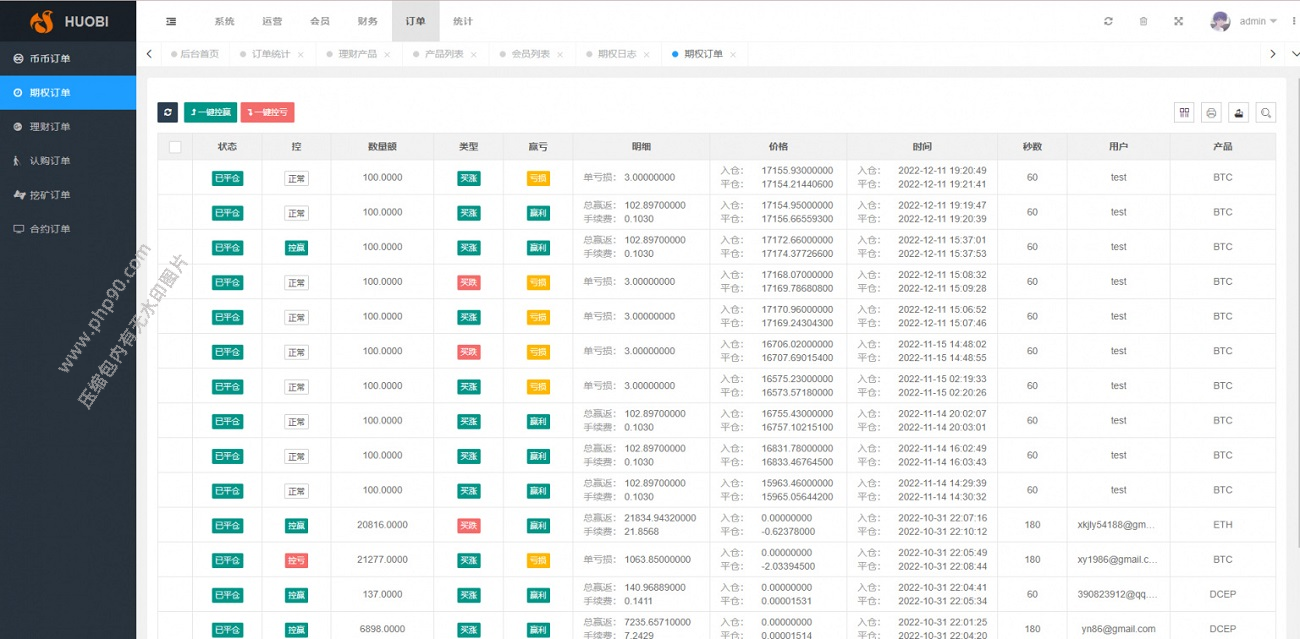Click the refresh icon in the top header
The height and width of the screenshot is (639, 1300).
(x=1108, y=21)
